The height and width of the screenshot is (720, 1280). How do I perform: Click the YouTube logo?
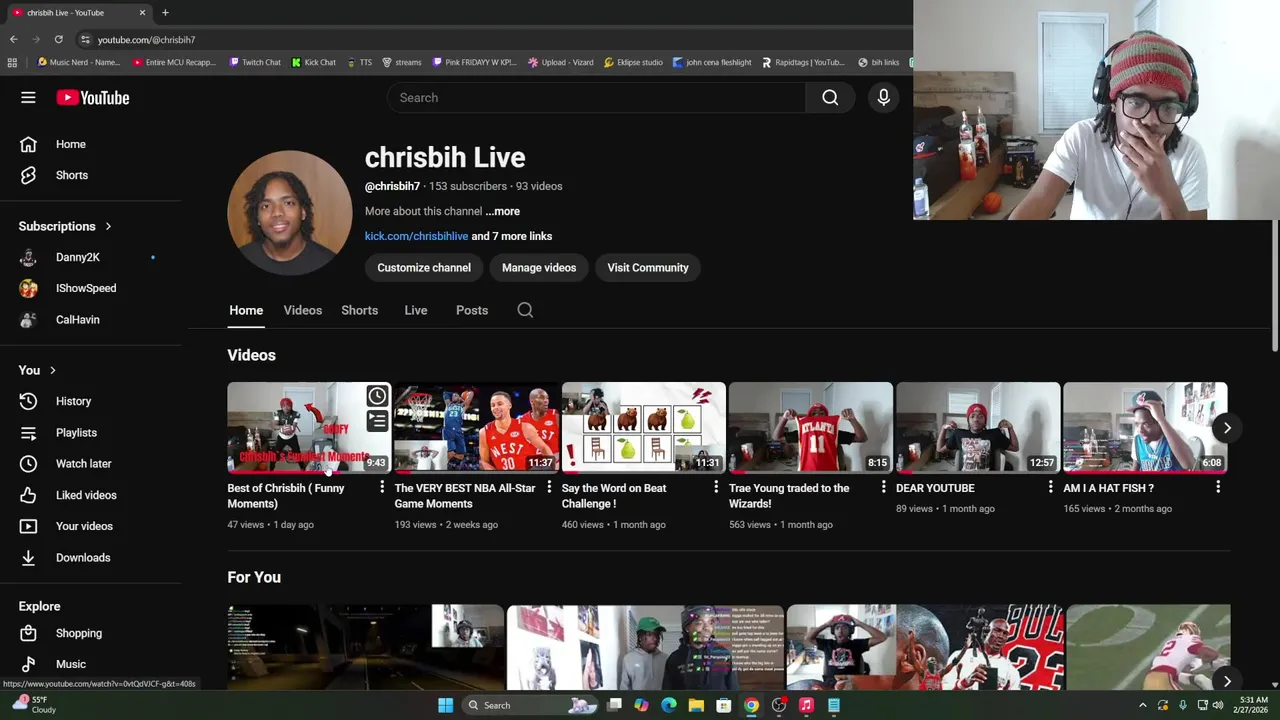click(x=93, y=97)
